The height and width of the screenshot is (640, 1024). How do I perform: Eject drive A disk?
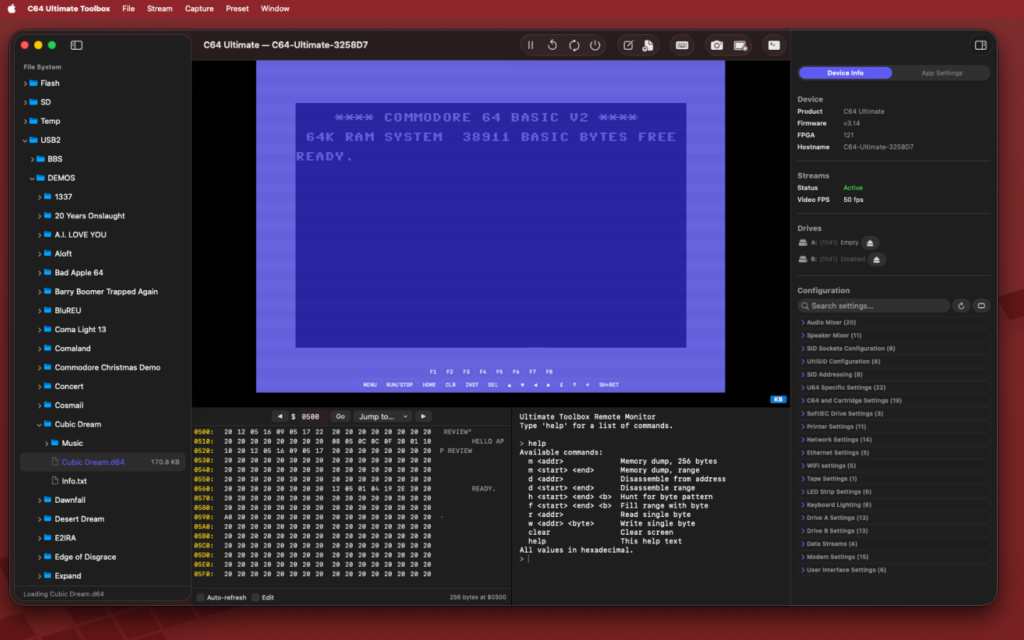[x=870, y=242]
